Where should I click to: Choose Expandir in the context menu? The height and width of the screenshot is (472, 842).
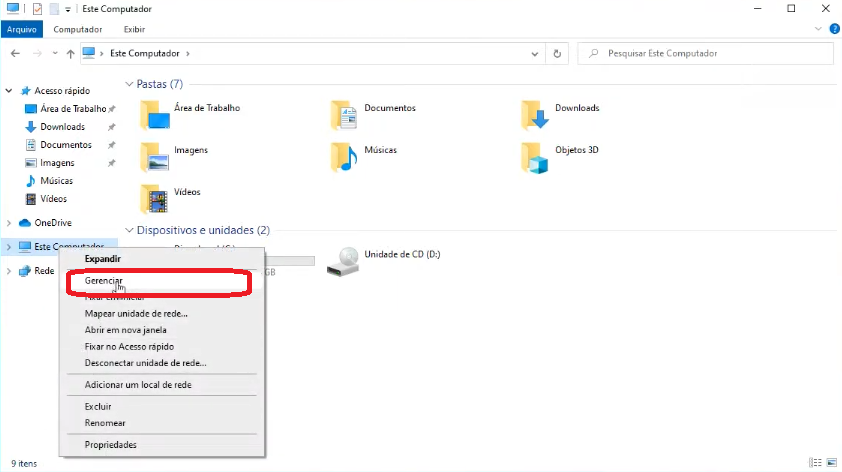[162, 259]
